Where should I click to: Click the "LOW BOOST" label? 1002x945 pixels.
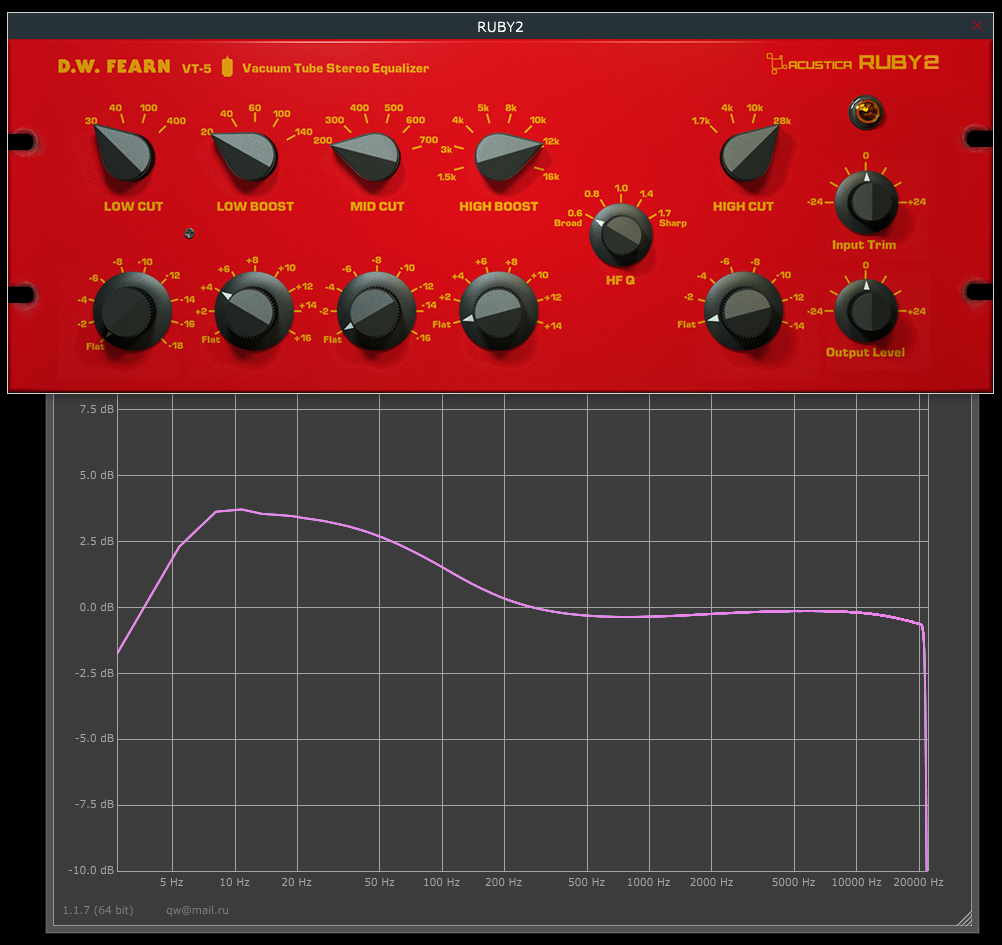coord(255,206)
